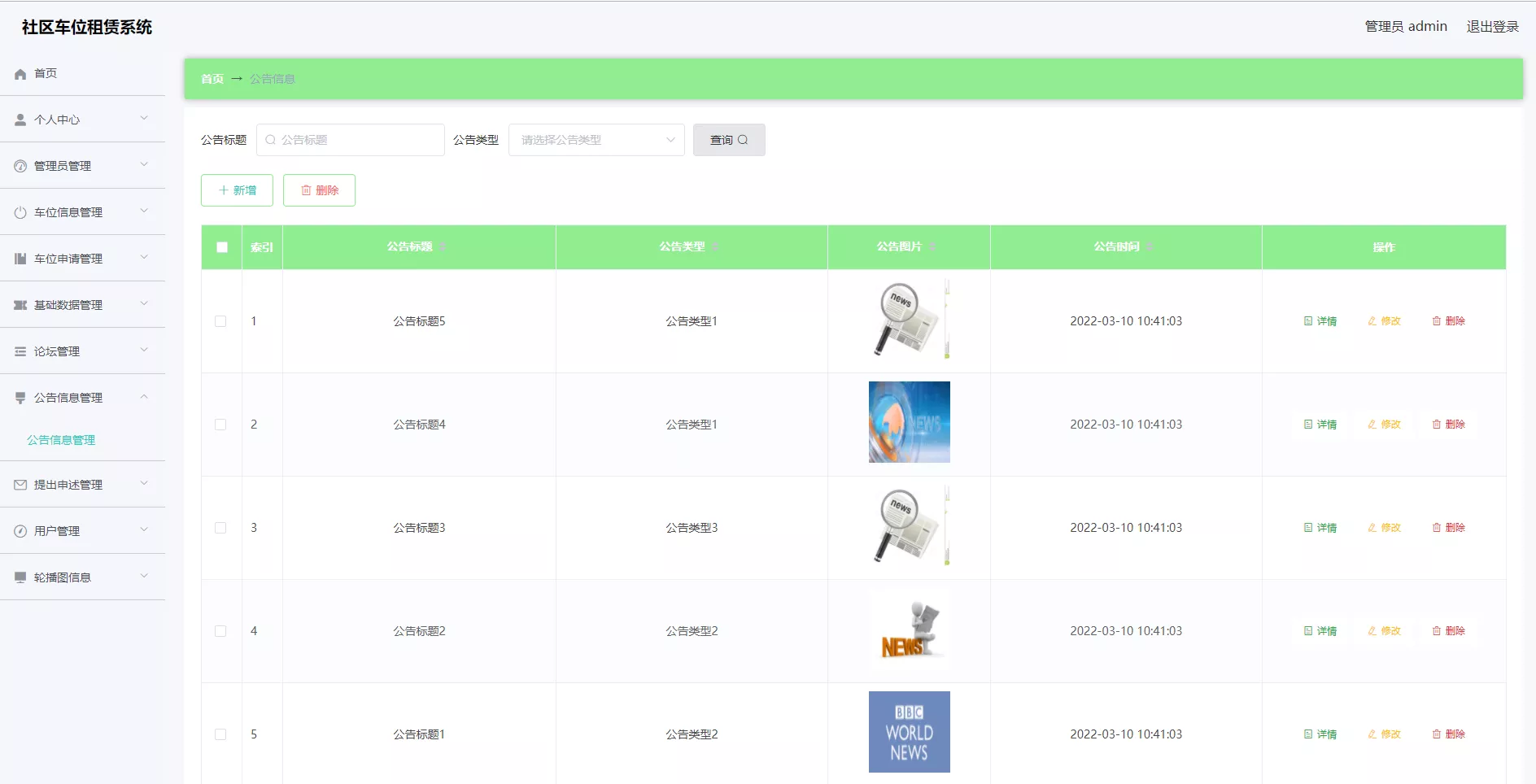Image resolution: width=1536 pixels, height=784 pixels.
Task: Click 退出登录 to log out
Action: (x=1492, y=27)
